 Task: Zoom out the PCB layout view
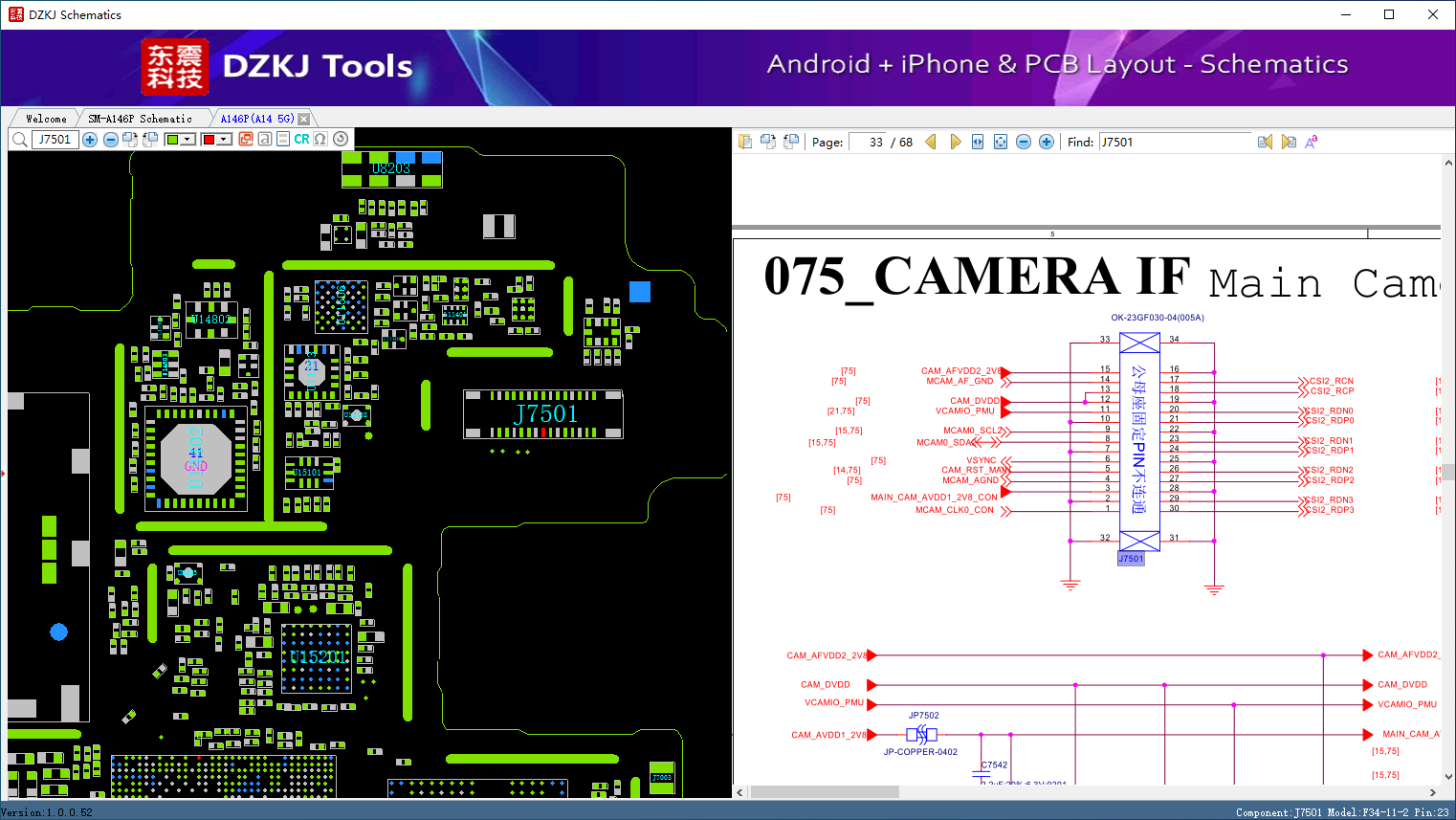[111, 140]
